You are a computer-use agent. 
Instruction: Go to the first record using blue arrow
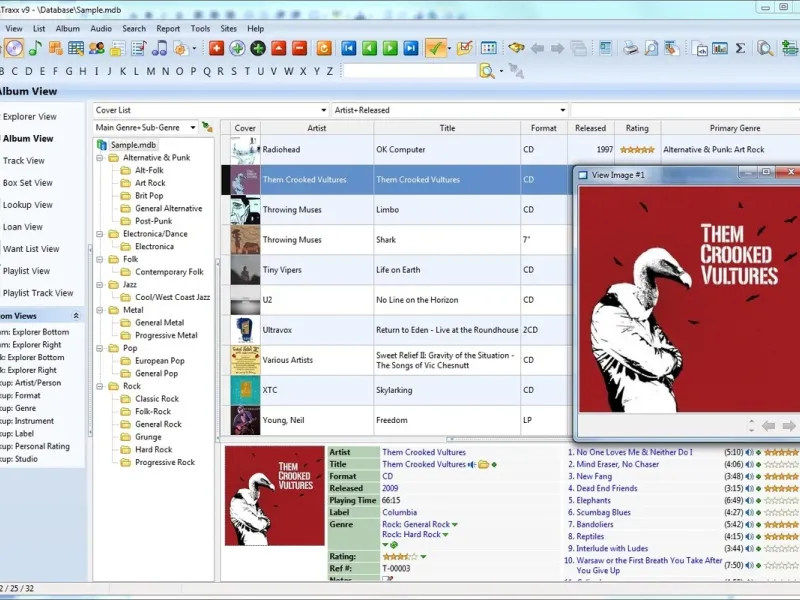click(x=349, y=48)
